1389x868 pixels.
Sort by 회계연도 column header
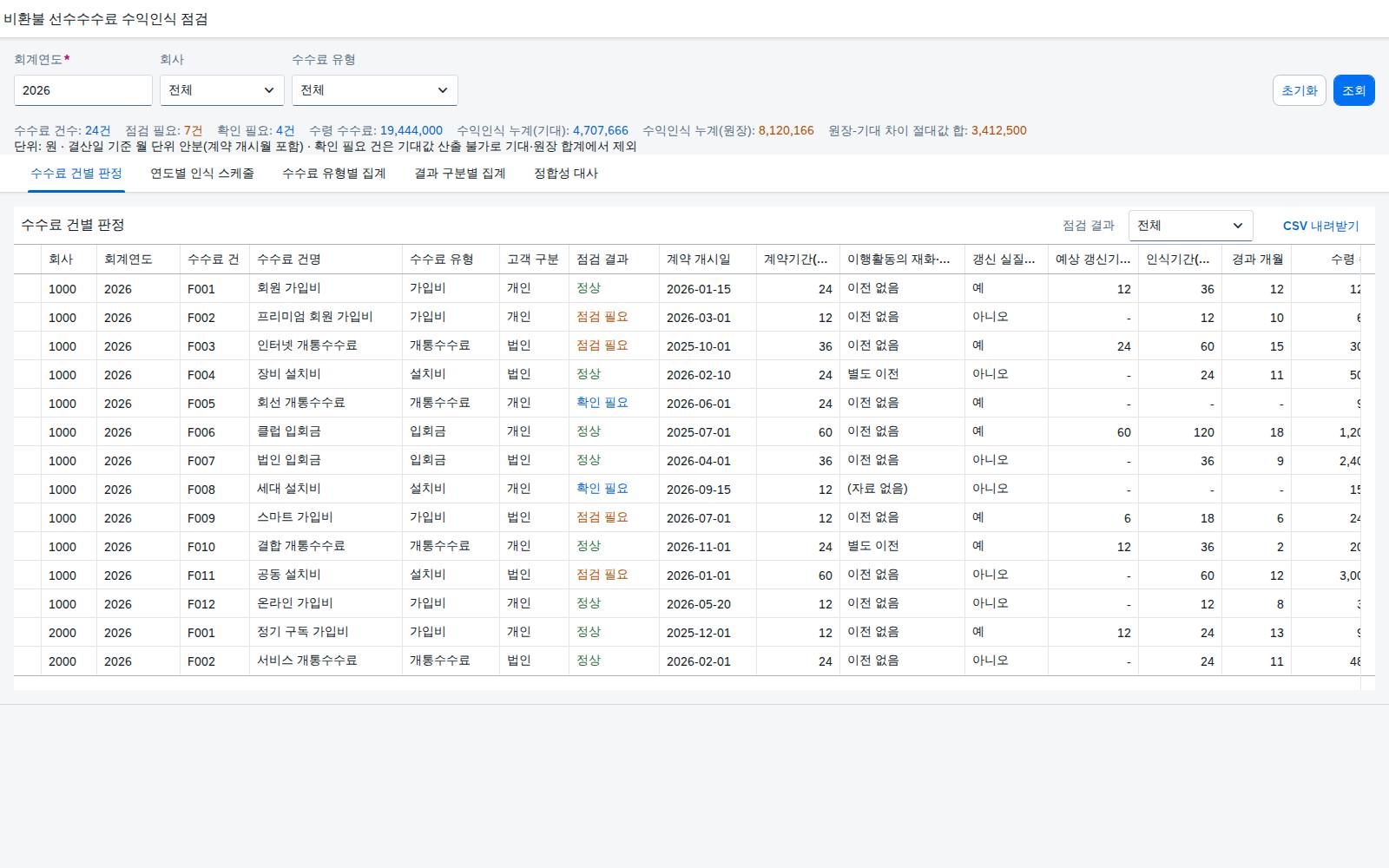click(138, 260)
